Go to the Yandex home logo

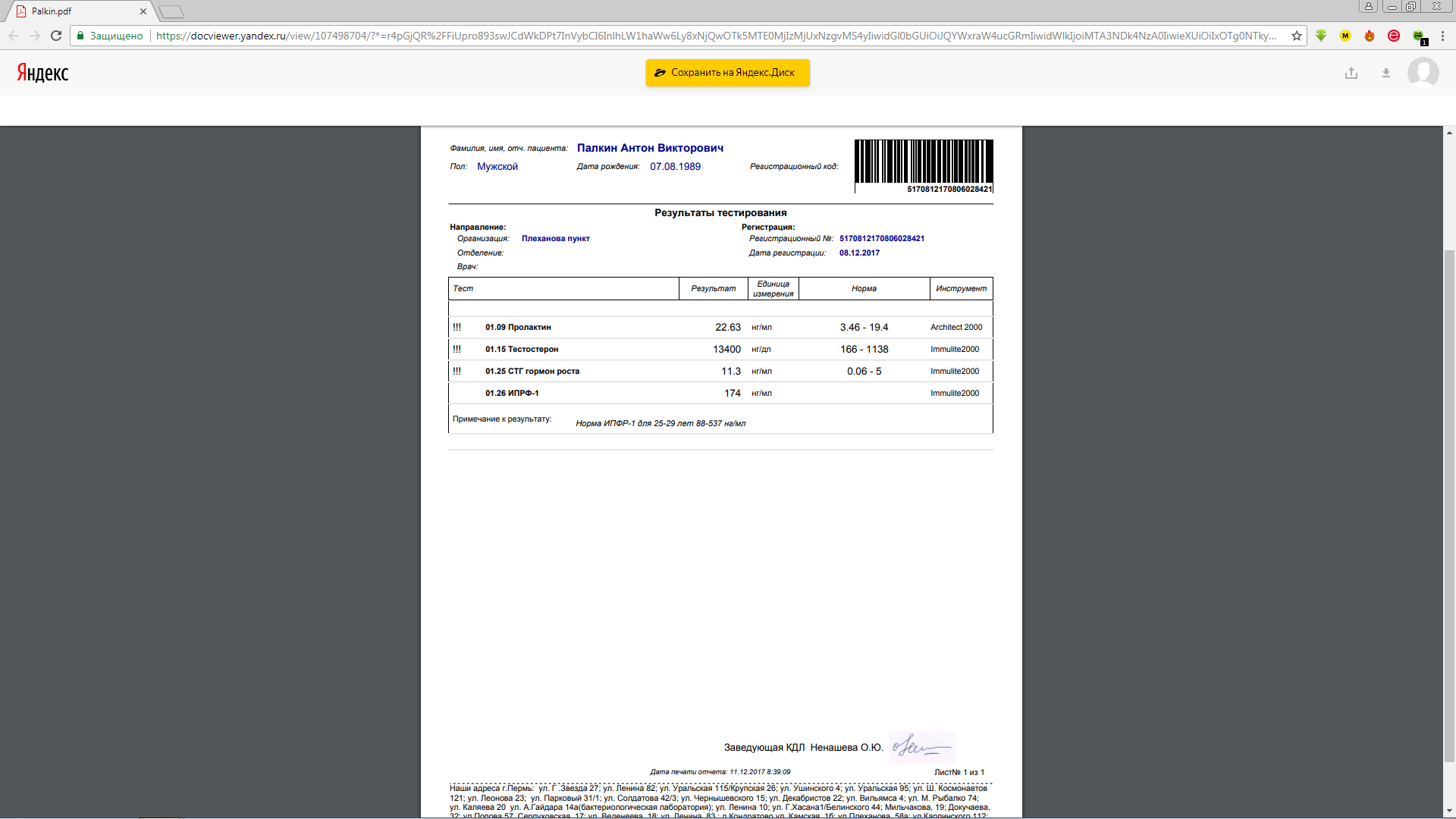pyautogui.click(x=43, y=73)
